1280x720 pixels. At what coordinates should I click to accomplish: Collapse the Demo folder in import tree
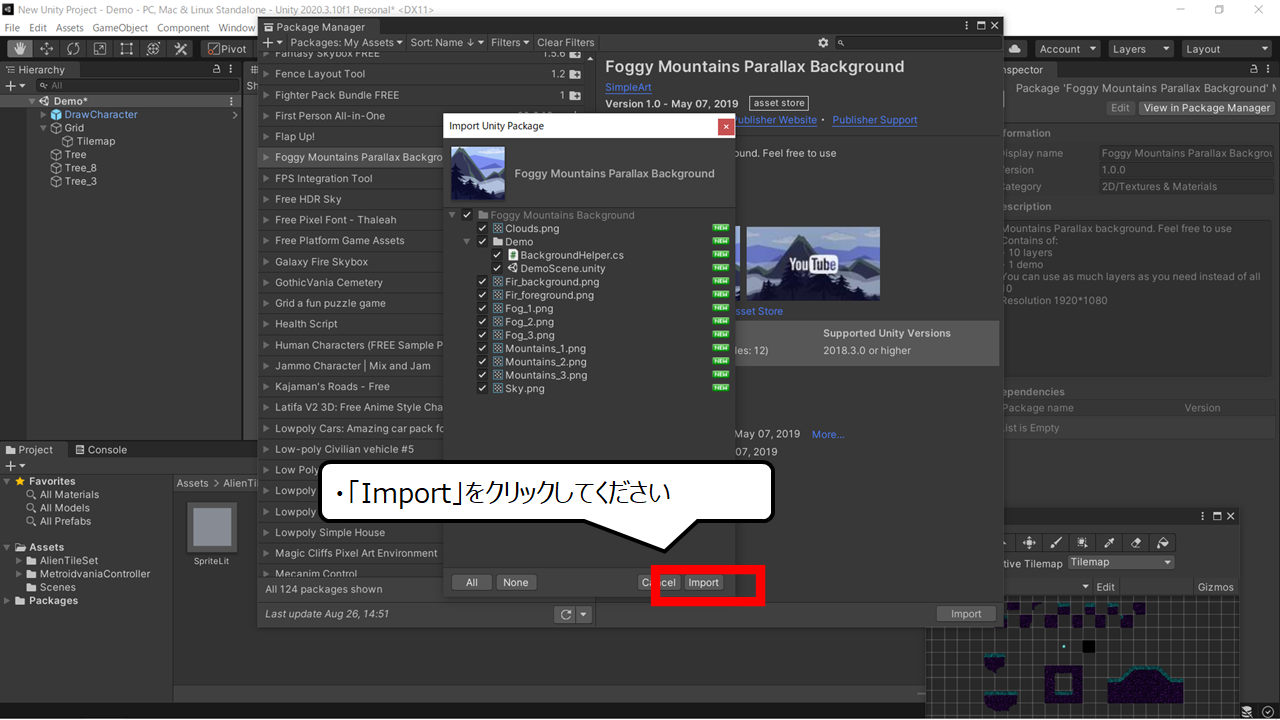click(467, 242)
